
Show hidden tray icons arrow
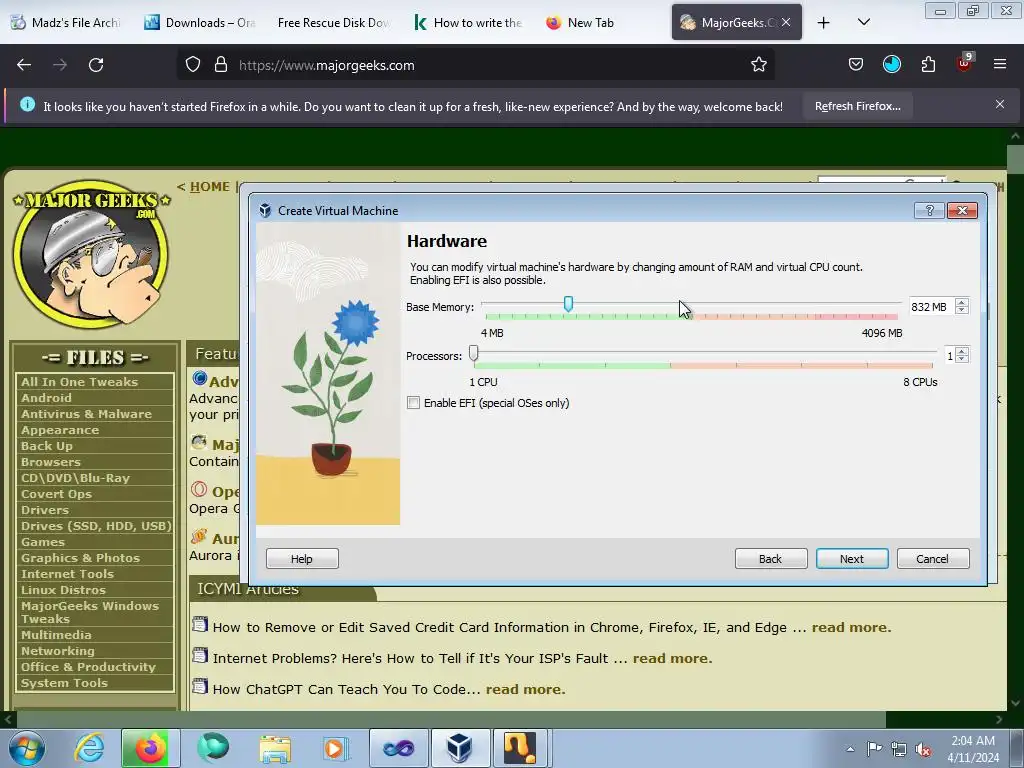point(850,749)
